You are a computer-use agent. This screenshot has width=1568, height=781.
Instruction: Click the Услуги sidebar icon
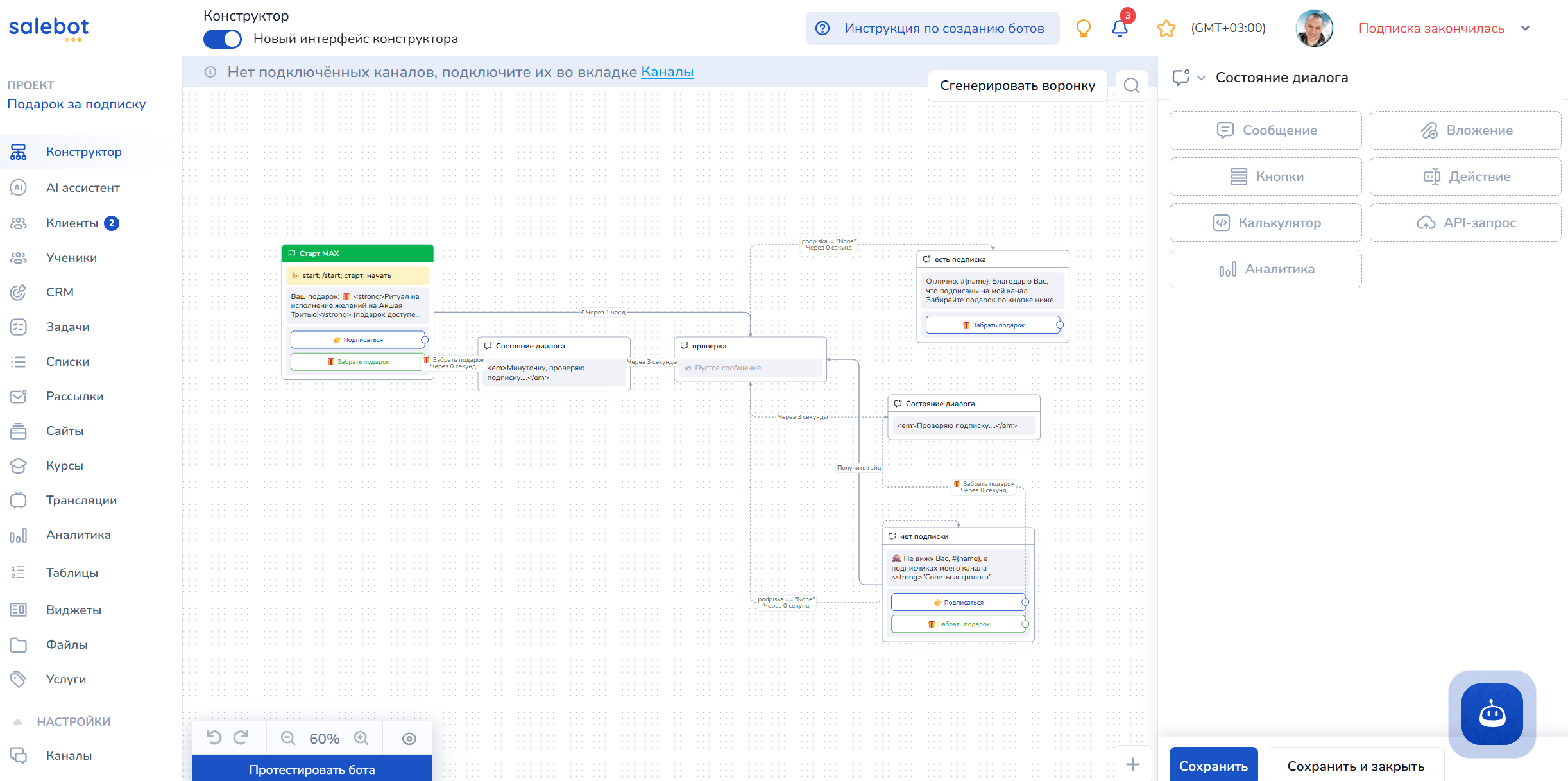point(18,679)
